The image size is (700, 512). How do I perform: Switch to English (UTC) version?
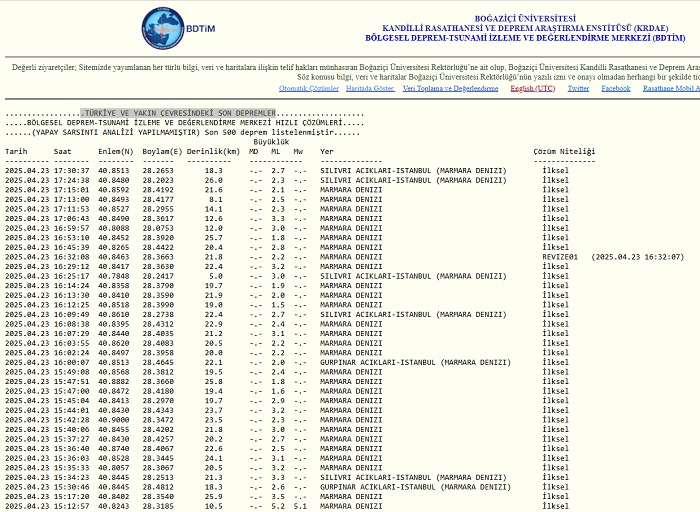pyautogui.click(x=533, y=88)
